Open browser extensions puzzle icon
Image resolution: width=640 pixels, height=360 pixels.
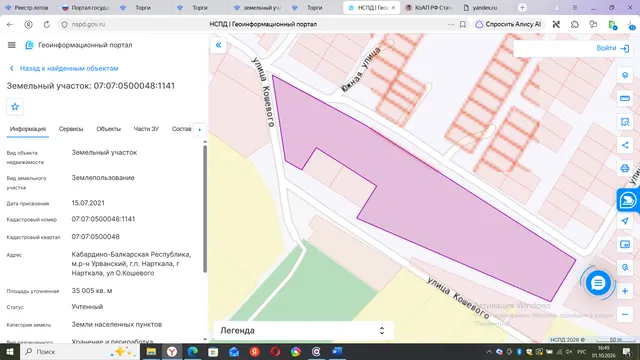pyautogui.click(x=575, y=24)
